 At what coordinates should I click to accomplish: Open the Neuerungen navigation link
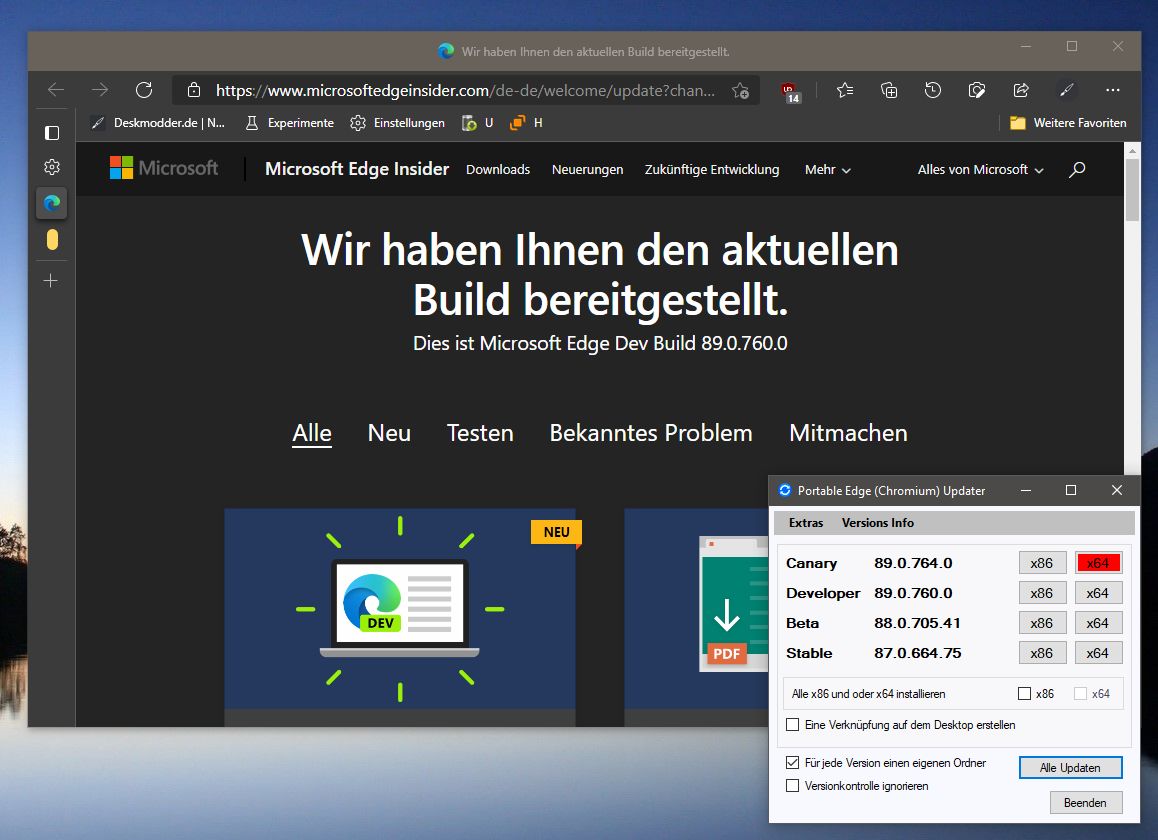click(x=587, y=169)
